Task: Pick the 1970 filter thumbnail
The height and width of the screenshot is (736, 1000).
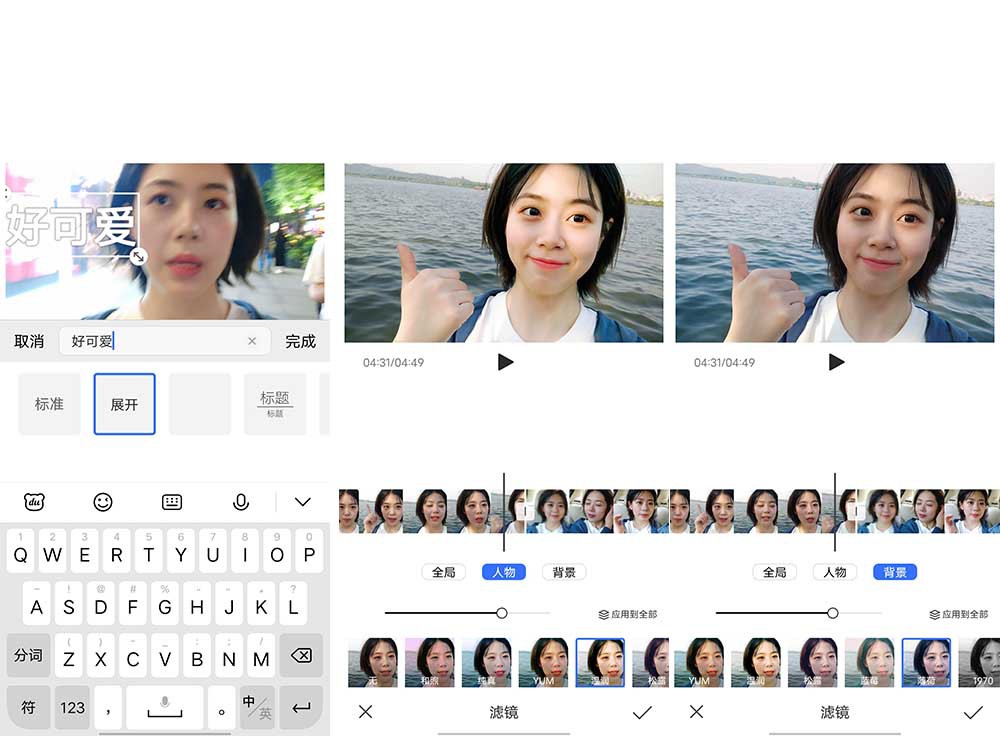Action: (x=982, y=663)
